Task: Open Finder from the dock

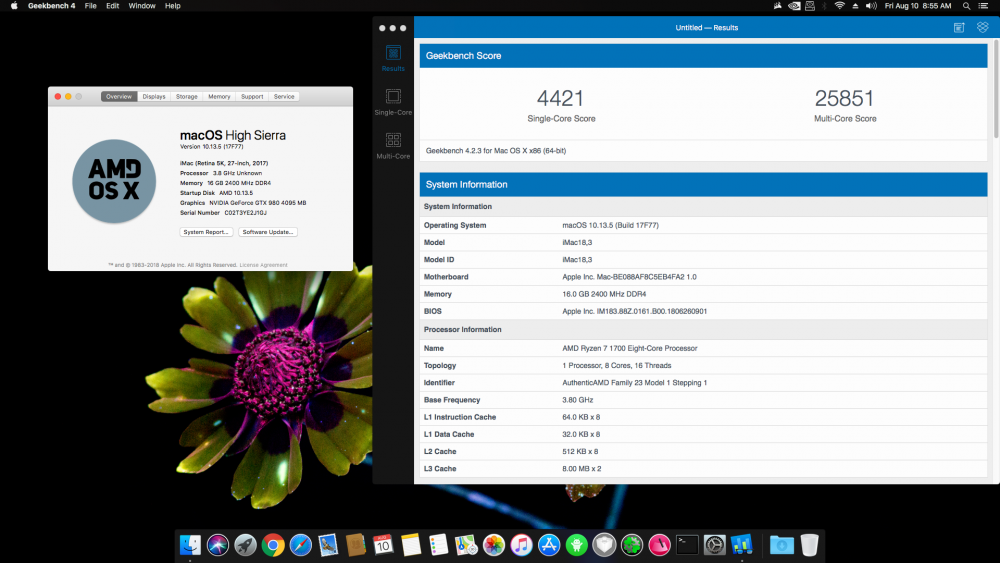Action: pyautogui.click(x=190, y=545)
